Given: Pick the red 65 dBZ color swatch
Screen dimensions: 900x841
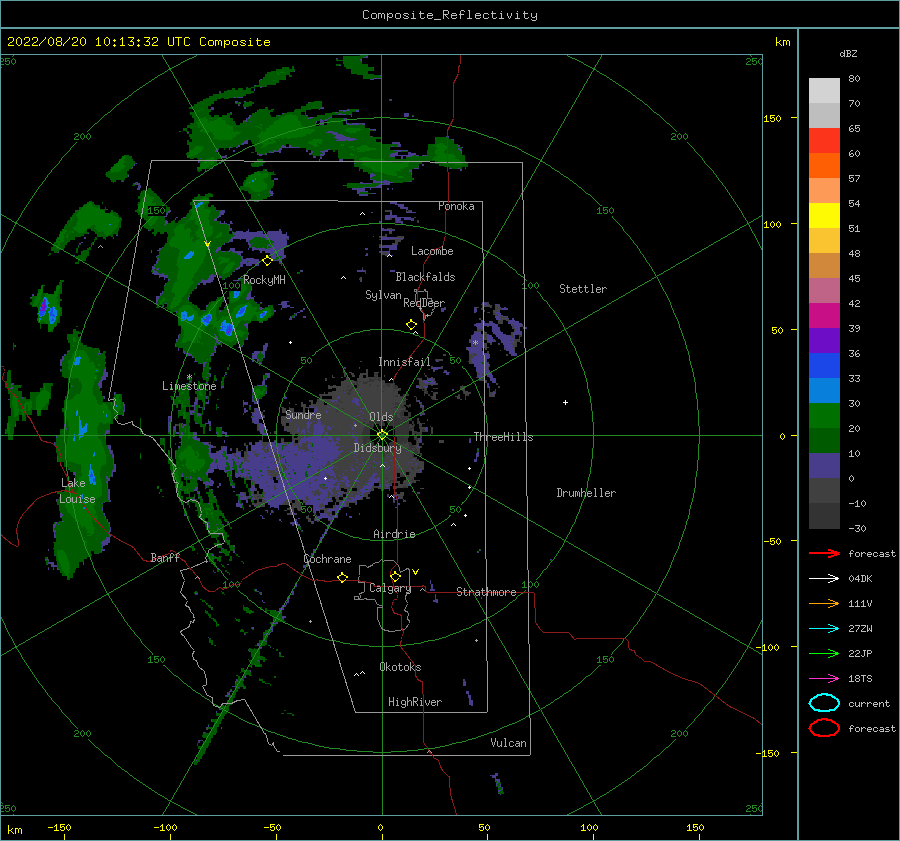Looking at the screenshot, I should [824, 140].
